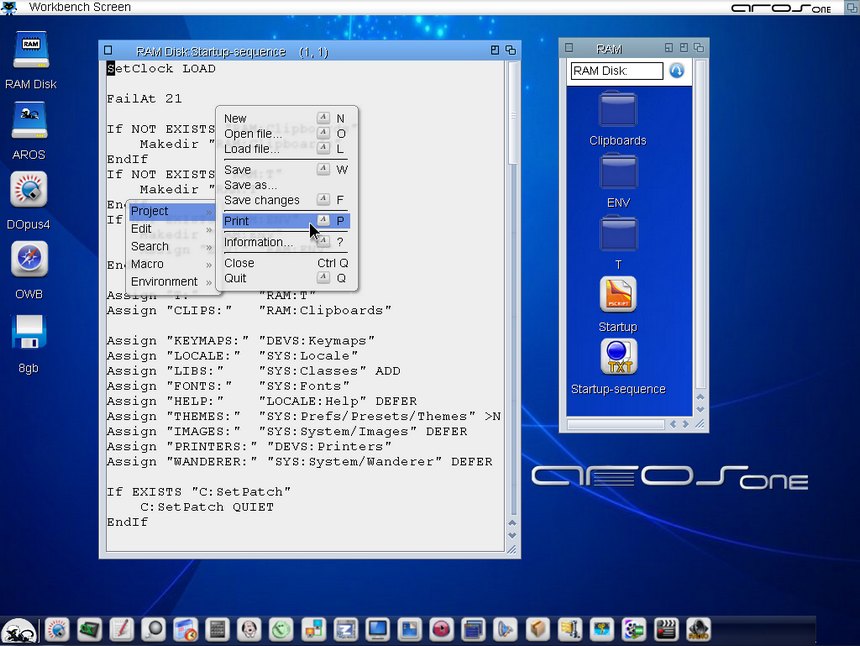Click the calculator icon in the dock
Viewport: 860px width, 646px height.
point(216,630)
